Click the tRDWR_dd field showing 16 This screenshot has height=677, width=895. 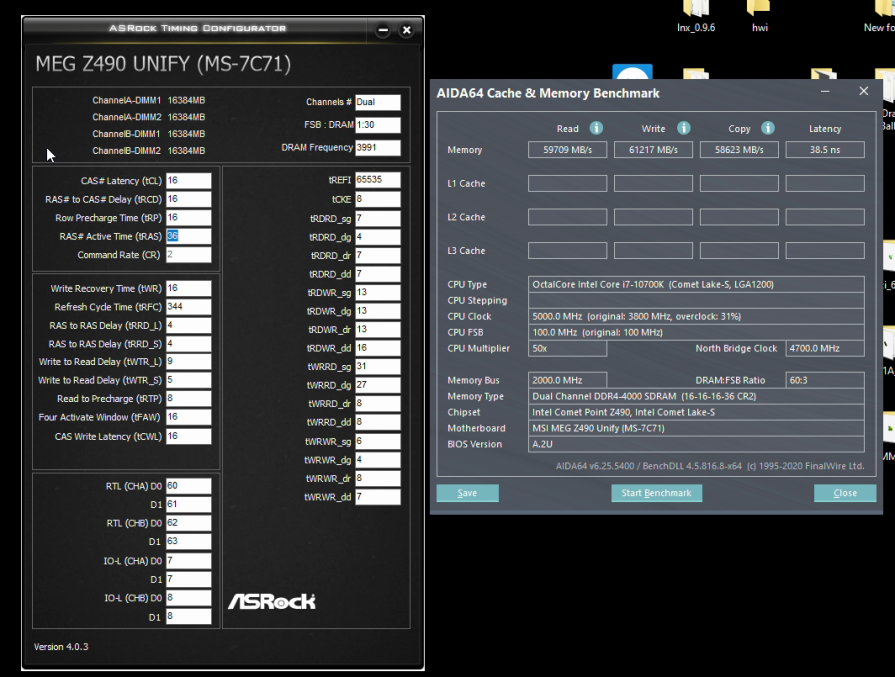pyautogui.click(x=378, y=348)
